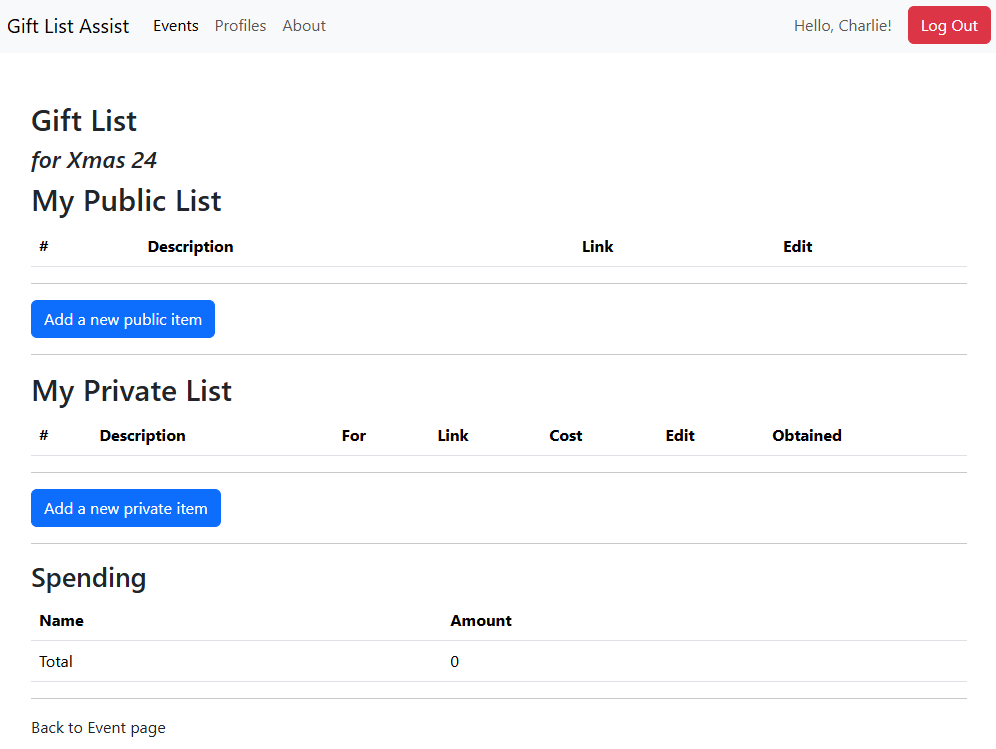Click the 'Hello, Charlie!' greeting text
Screen dimensions: 996x749
[842, 26]
